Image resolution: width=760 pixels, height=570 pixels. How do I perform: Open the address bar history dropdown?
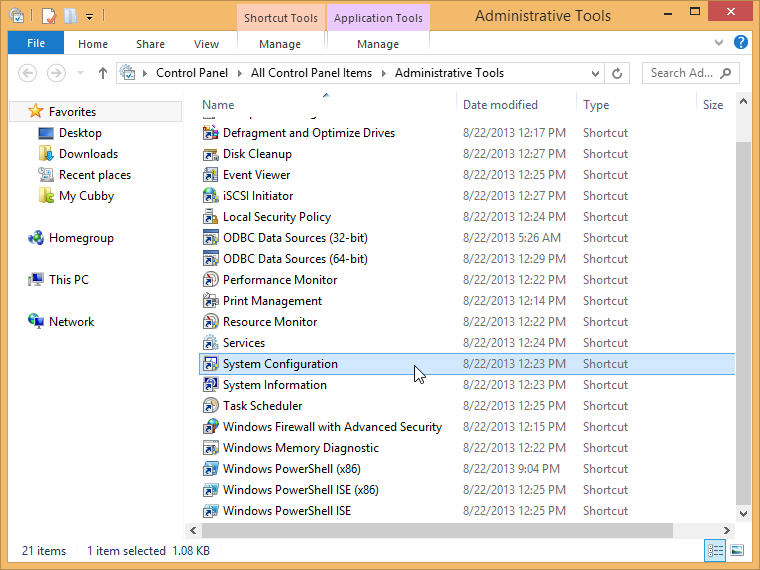tap(595, 74)
